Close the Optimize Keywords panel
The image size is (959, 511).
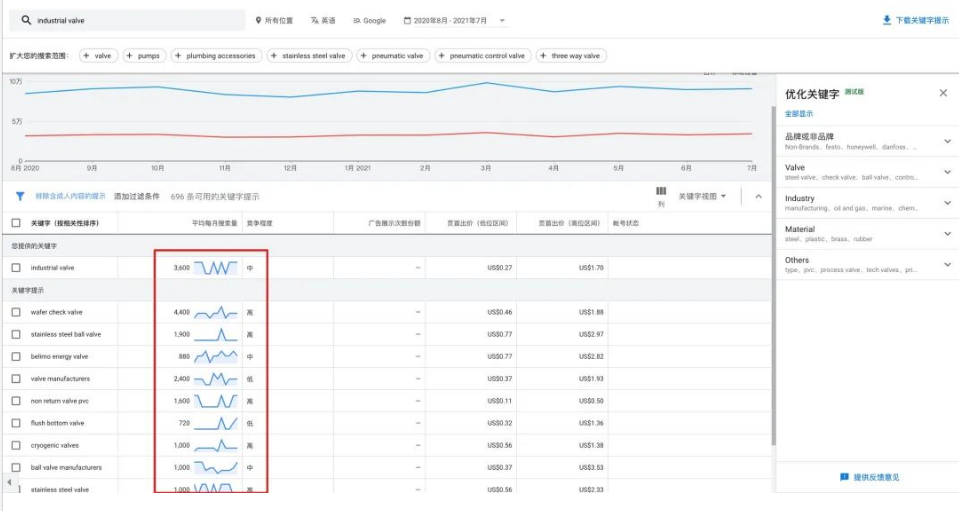click(x=942, y=93)
